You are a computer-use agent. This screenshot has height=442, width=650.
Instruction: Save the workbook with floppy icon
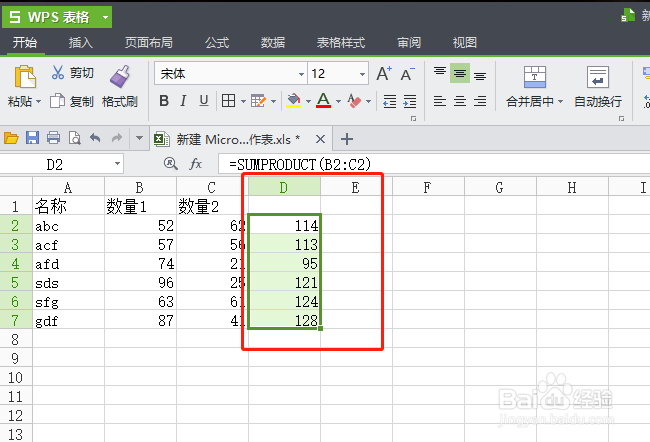coord(32,138)
